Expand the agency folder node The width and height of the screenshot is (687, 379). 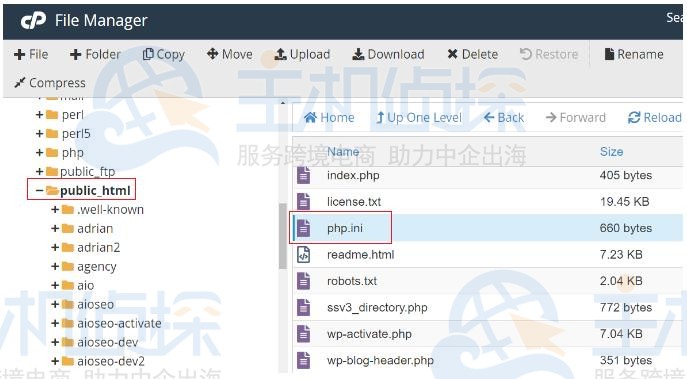[55, 266]
